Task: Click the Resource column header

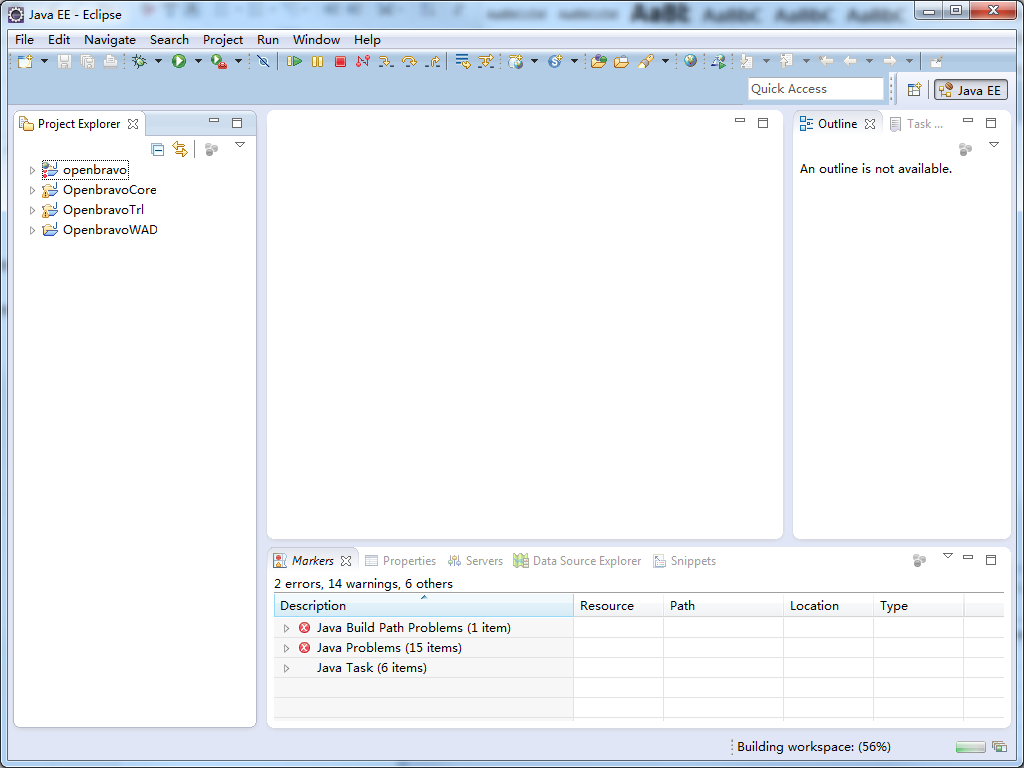Action: 618,605
